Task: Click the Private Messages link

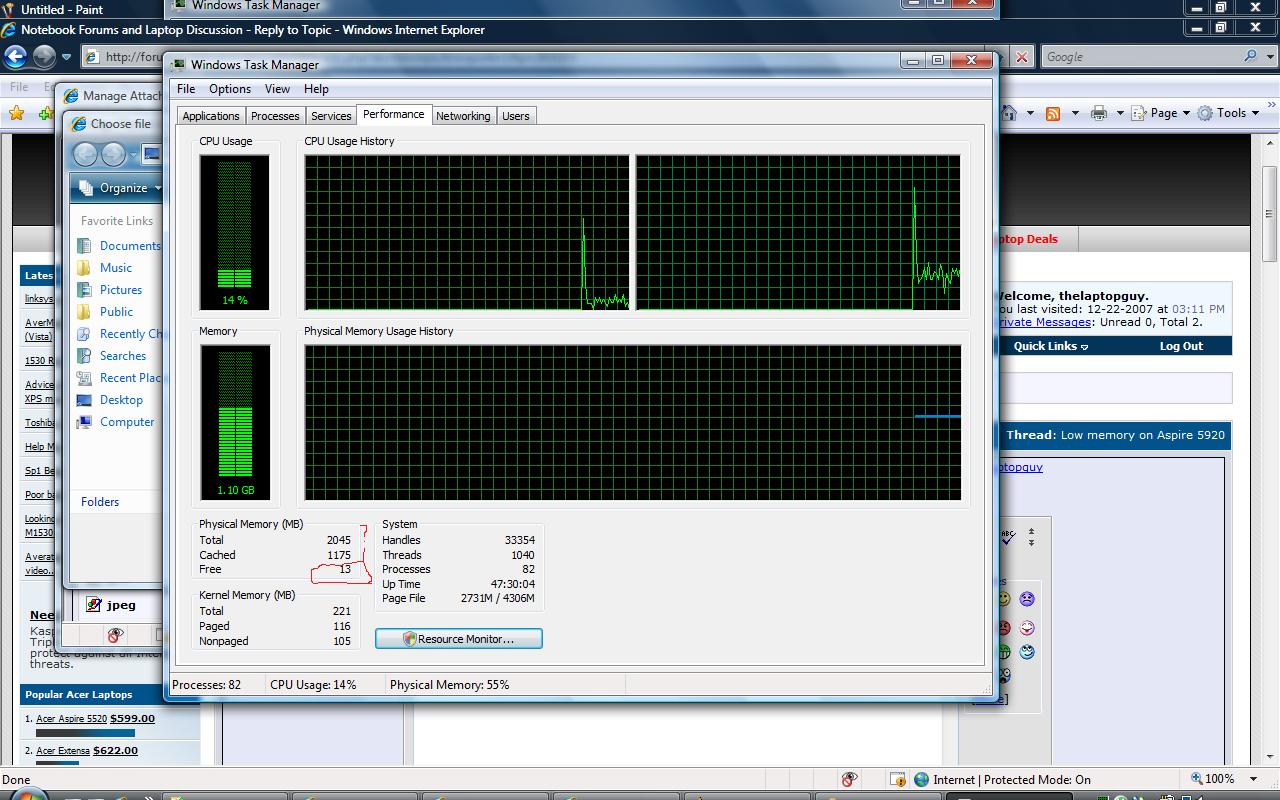Action: click(x=1043, y=322)
